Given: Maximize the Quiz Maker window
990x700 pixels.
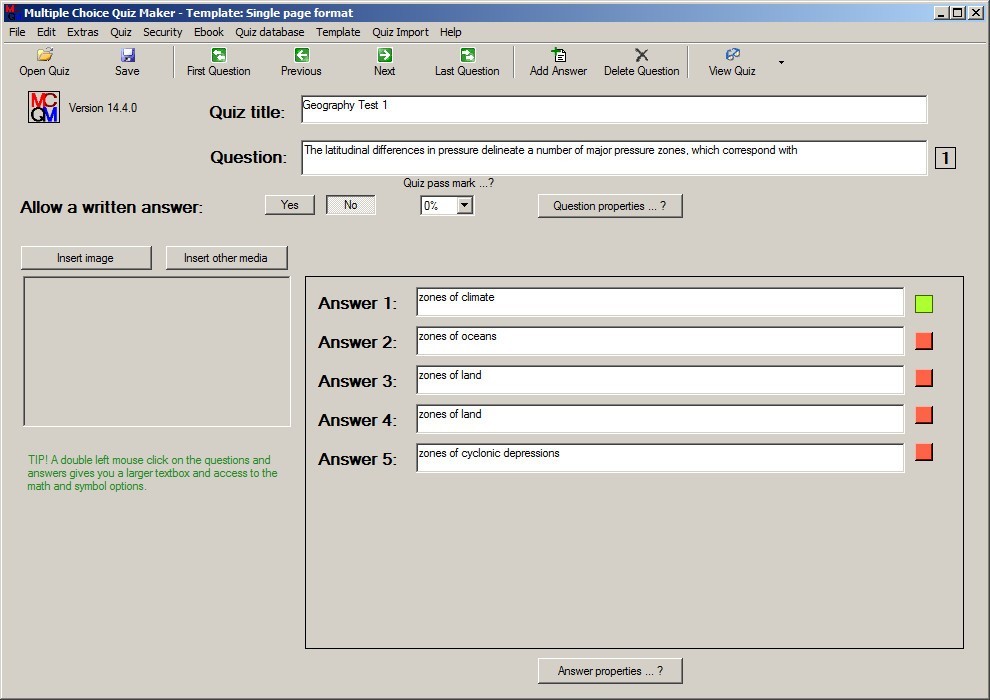Looking at the screenshot, I should (x=958, y=13).
